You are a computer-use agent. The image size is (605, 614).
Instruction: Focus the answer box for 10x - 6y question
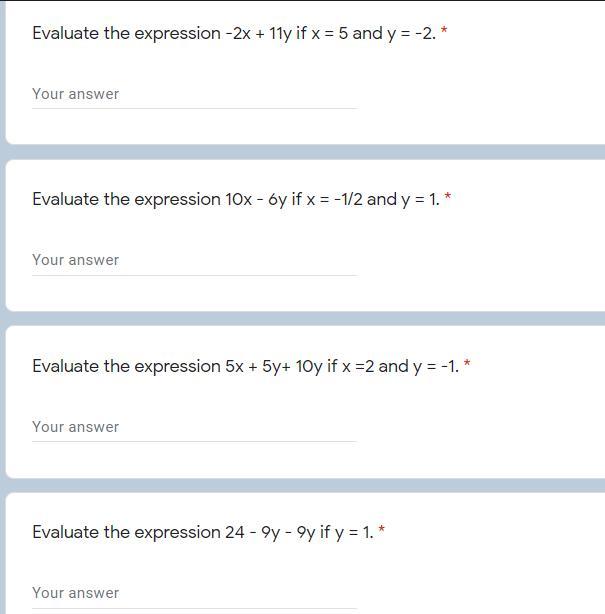tap(195, 260)
